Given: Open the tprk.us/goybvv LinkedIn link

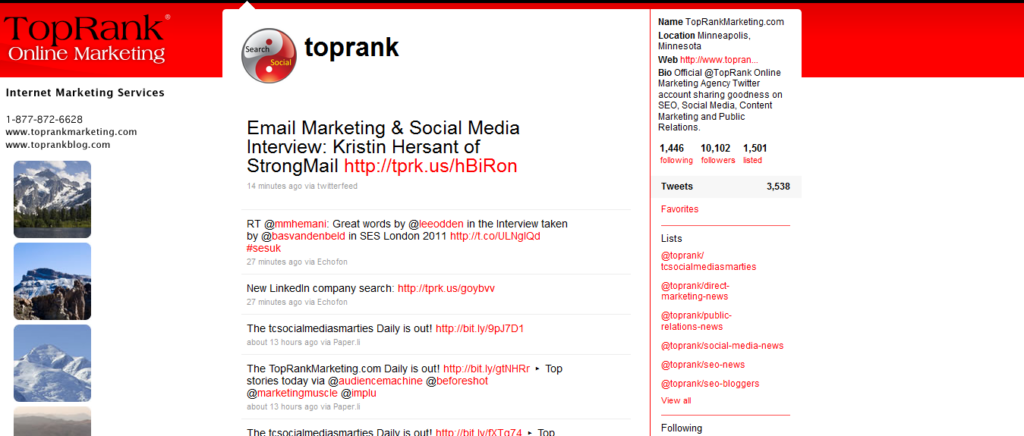Looking at the screenshot, I should coord(446,288).
